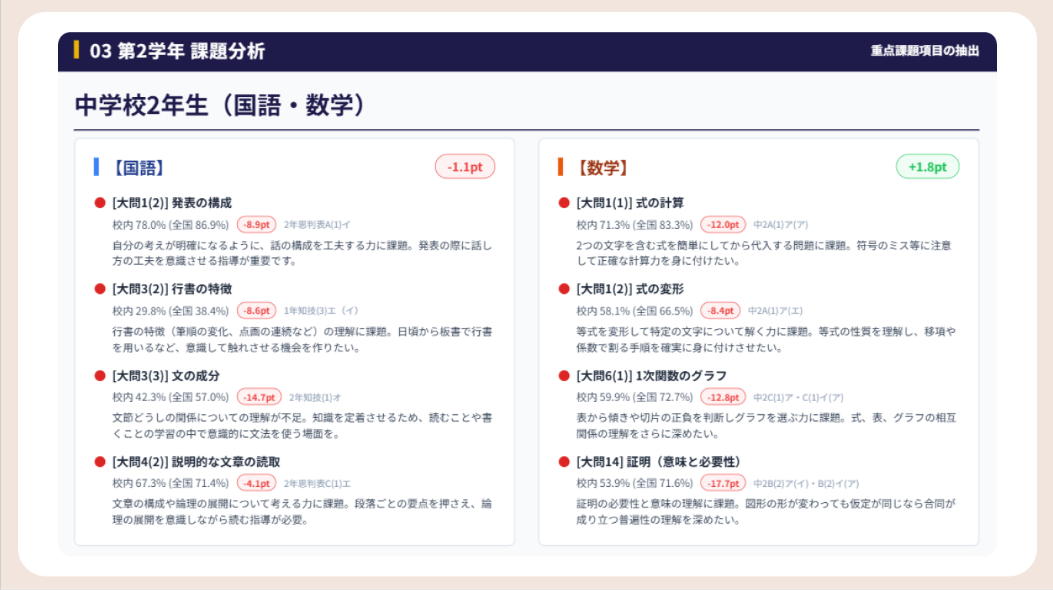The image size is (1053, 590).
Task: Click the code 2年思判表A(1)イ
Action: point(316,225)
